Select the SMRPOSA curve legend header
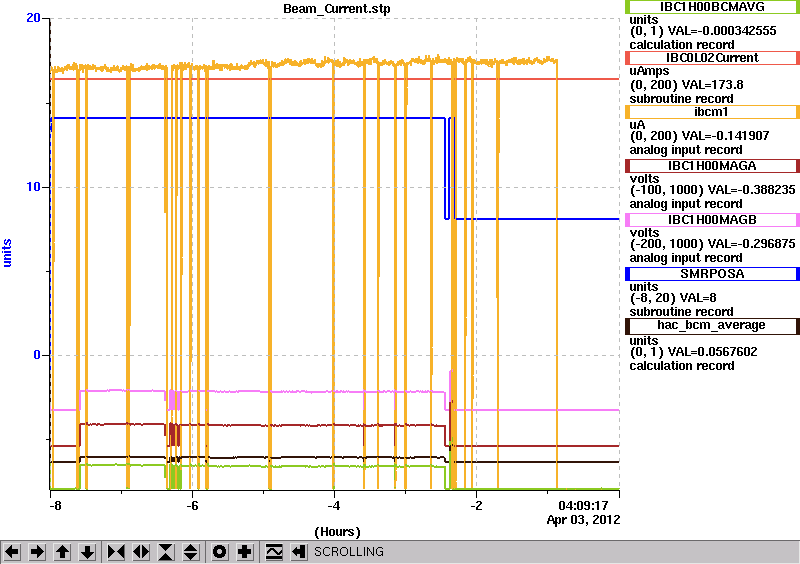 [712, 274]
